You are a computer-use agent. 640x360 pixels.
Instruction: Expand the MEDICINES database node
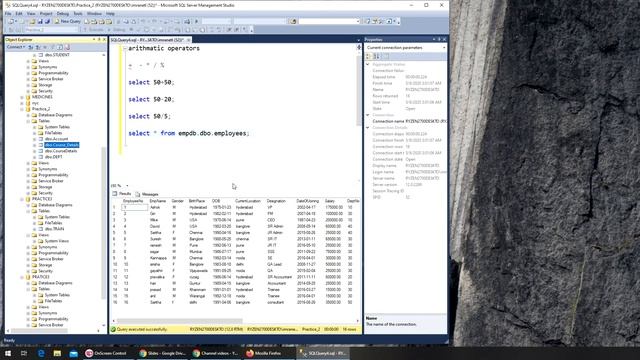pyautogui.click(x=22, y=97)
